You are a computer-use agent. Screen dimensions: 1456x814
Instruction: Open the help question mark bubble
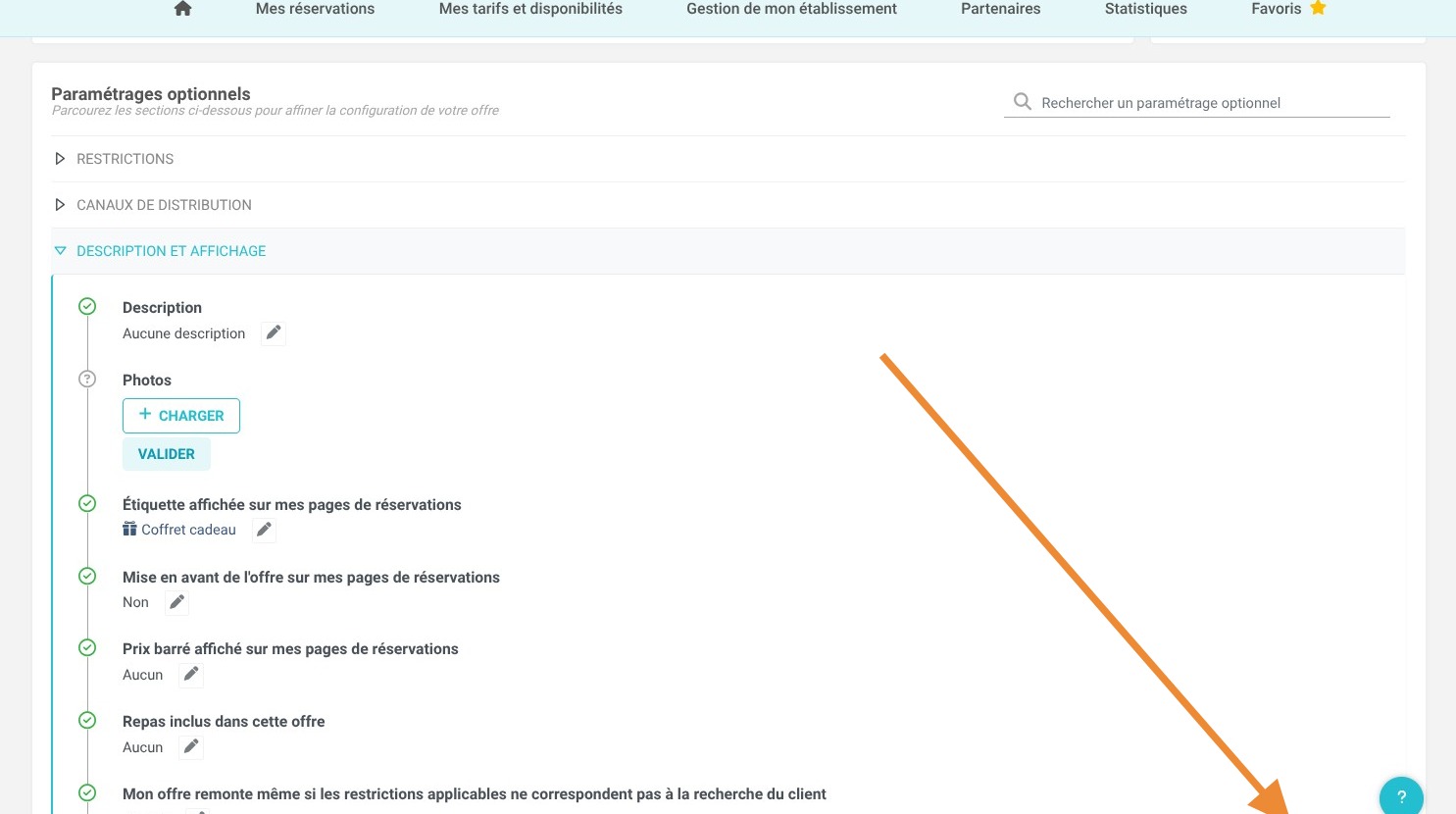[x=1401, y=795]
